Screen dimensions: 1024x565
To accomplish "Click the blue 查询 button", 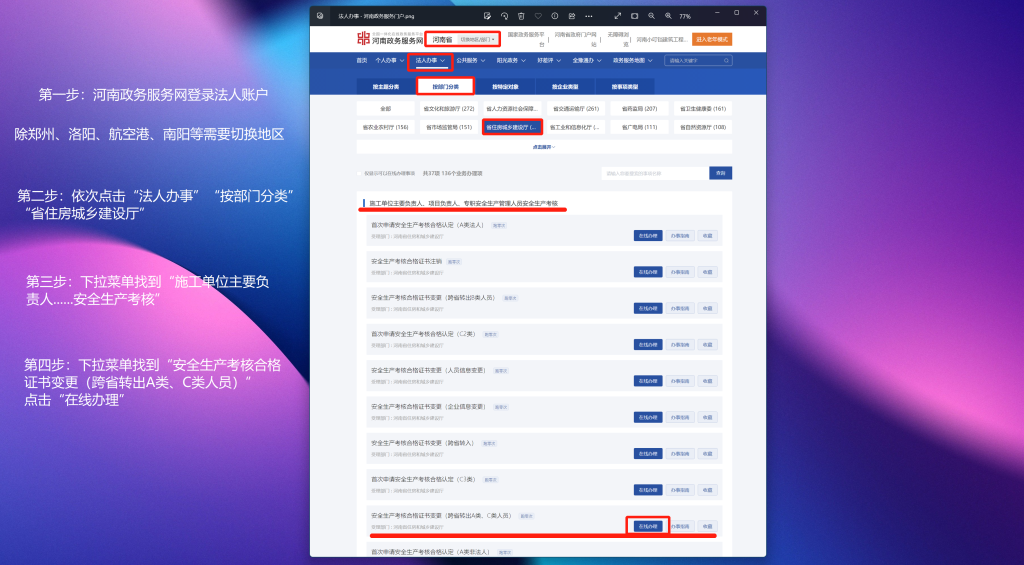I will tap(720, 173).
